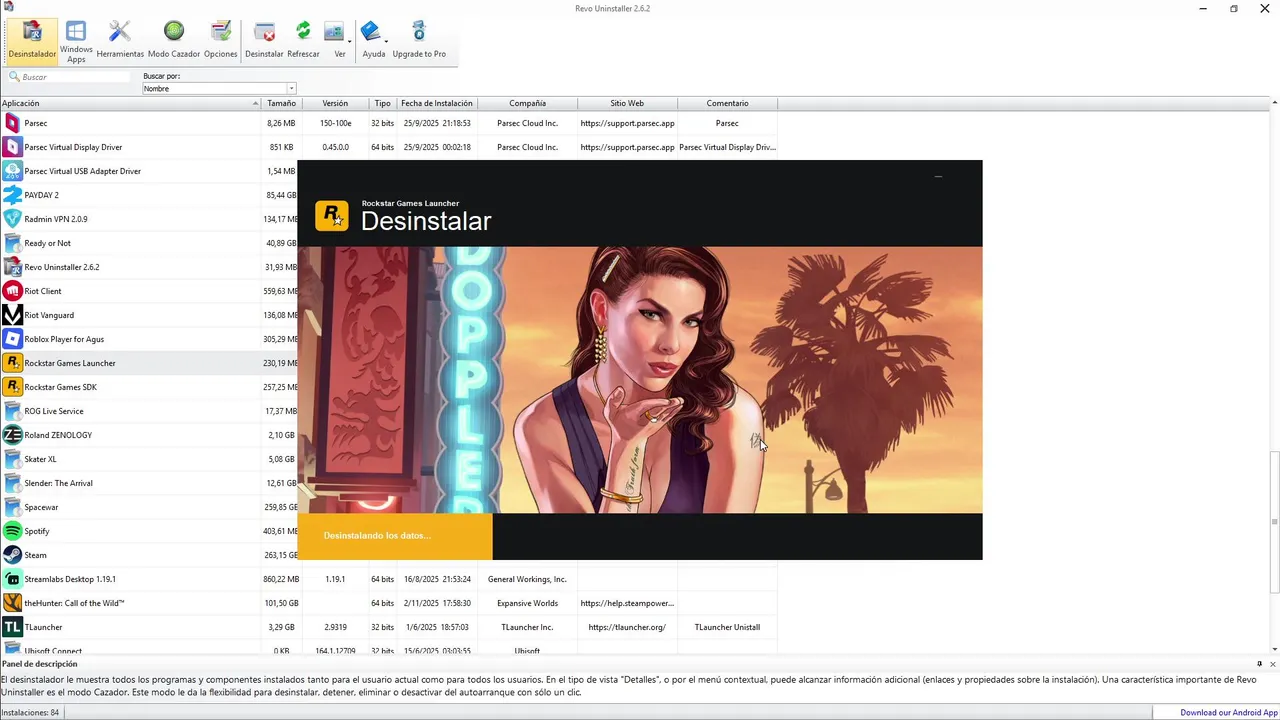Click the Ubisoft Connect application name
This screenshot has height=720, width=1280.
coord(53,651)
